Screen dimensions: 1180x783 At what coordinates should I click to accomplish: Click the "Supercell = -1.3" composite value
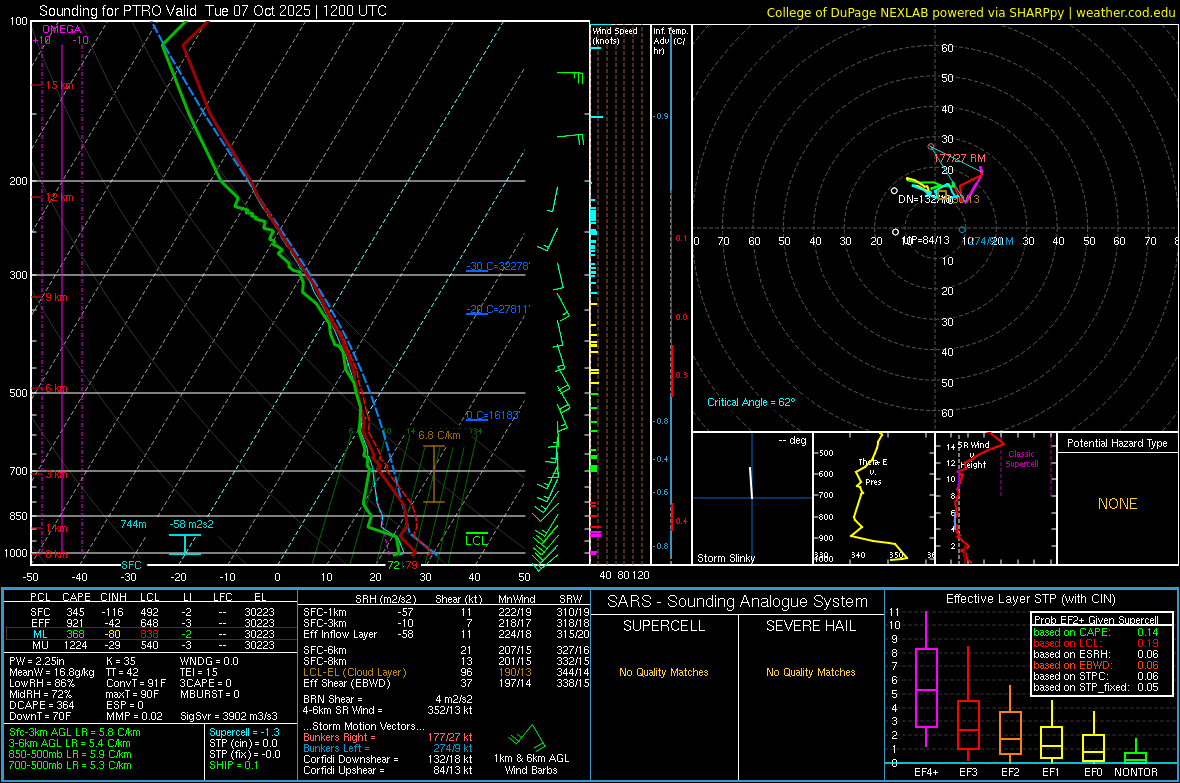click(x=245, y=732)
